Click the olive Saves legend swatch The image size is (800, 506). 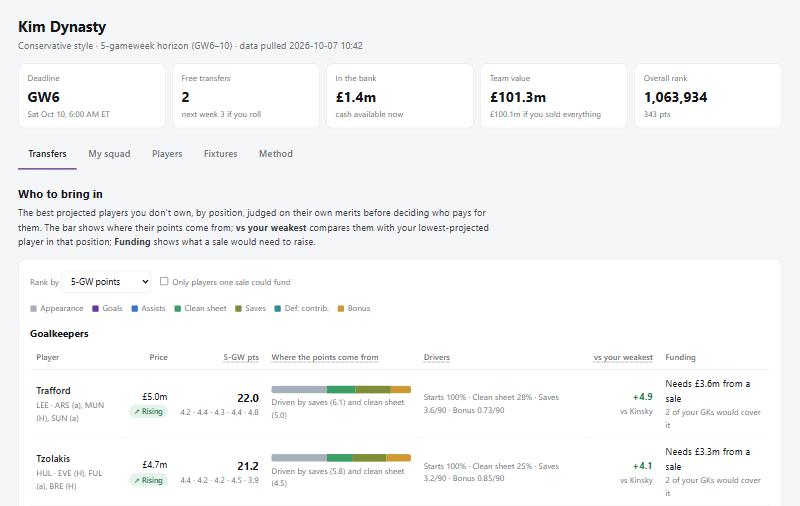click(x=238, y=309)
